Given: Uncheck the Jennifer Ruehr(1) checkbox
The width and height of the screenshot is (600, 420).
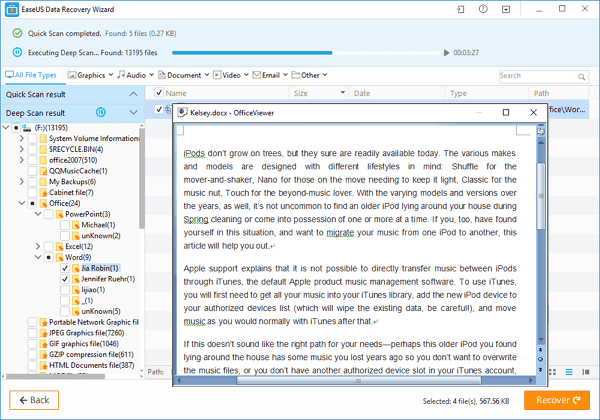Looking at the screenshot, I should coord(65,279).
